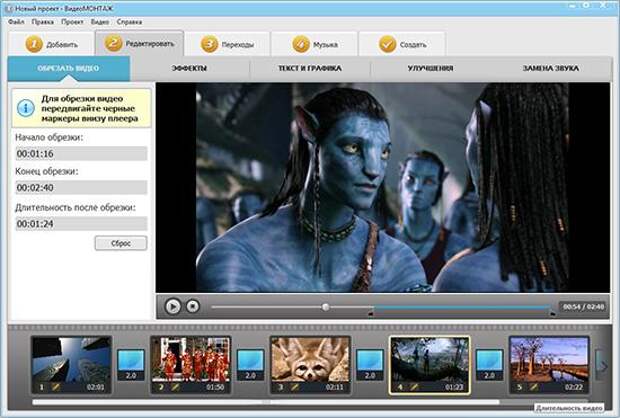This screenshot has width=620, height=418.
Task: Click the timeline horizontal scrollbar
Action: tap(266, 402)
